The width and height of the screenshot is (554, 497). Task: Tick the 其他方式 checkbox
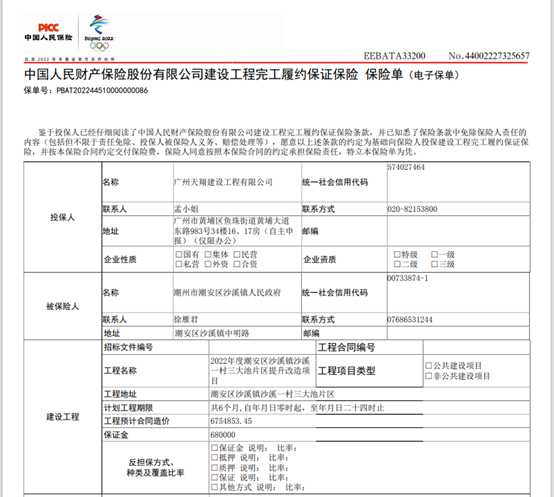tap(214, 487)
